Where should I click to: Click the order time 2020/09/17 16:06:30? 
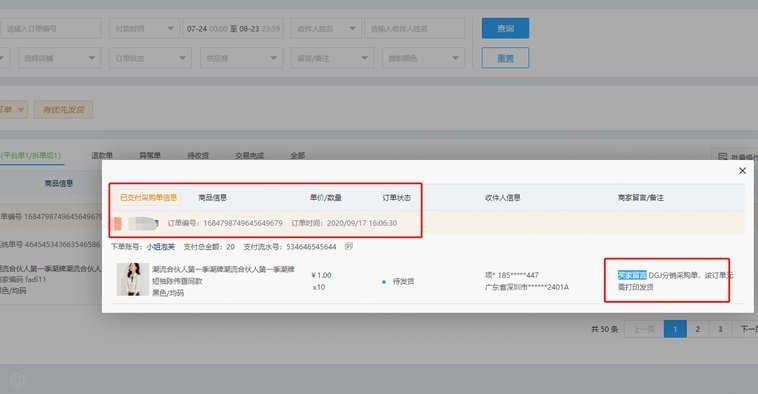[362, 223]
